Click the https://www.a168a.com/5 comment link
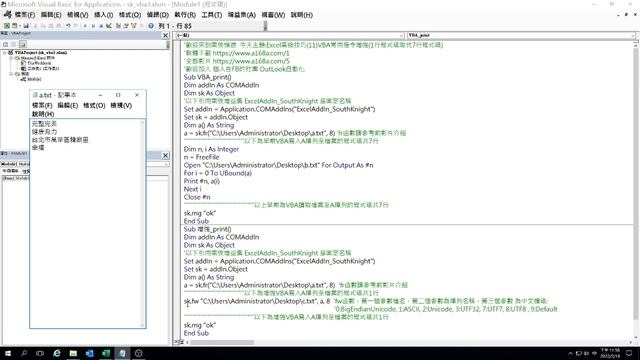 pos(251,61)
